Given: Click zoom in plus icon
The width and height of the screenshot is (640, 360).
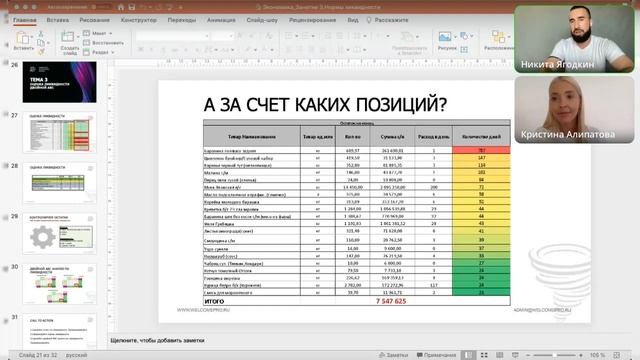Looking at the screenshot, I should pos(581,355).
